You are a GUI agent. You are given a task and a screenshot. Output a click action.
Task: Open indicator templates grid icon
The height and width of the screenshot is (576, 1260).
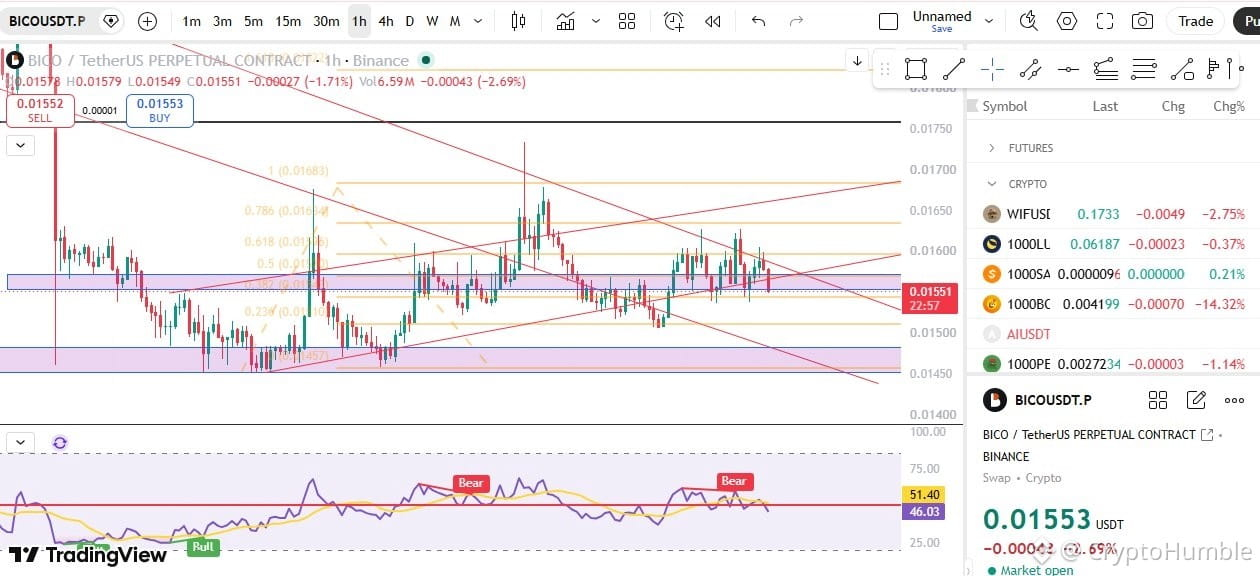tap(627, 21)
